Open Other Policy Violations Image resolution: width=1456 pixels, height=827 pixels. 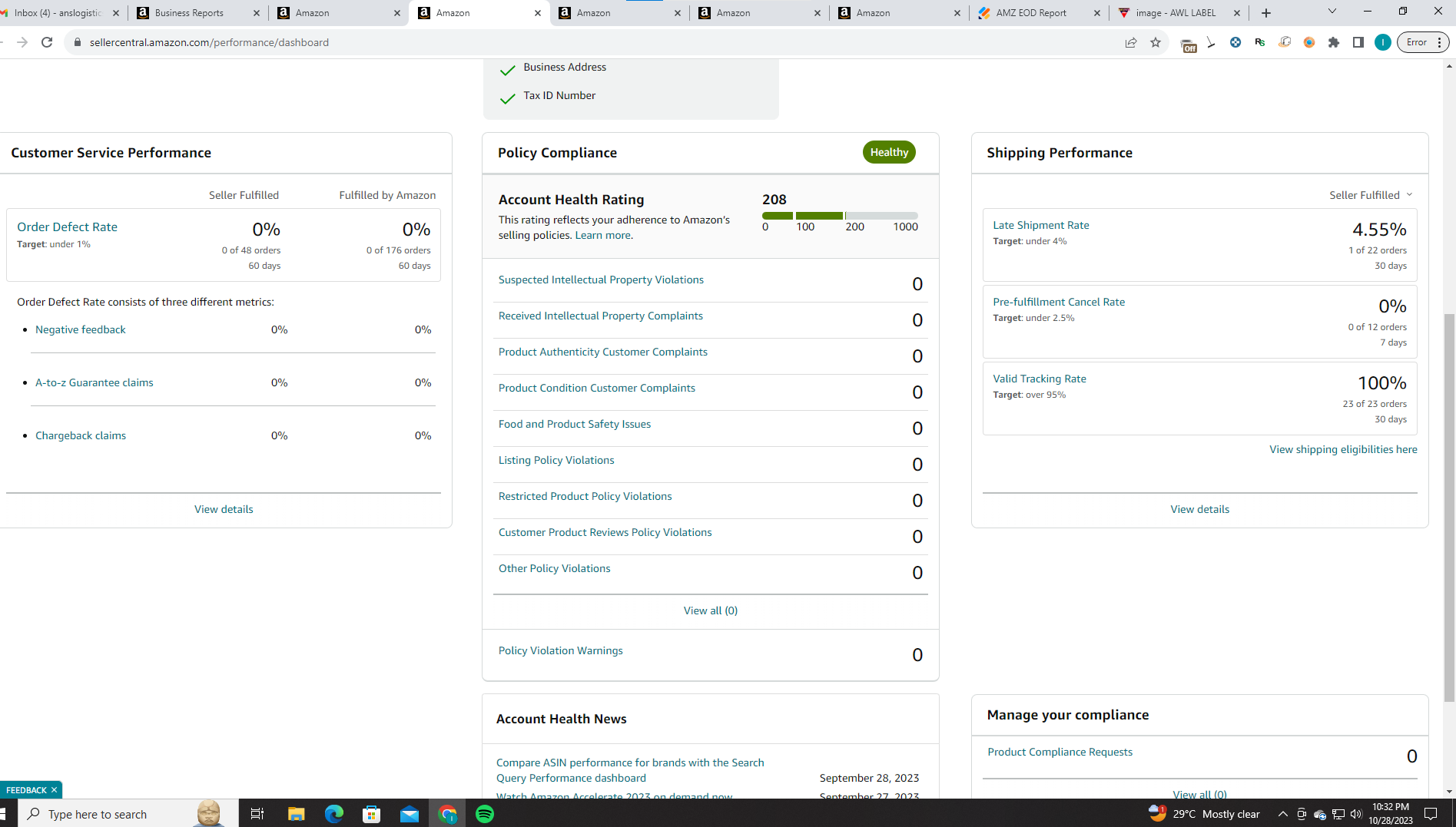554,568
